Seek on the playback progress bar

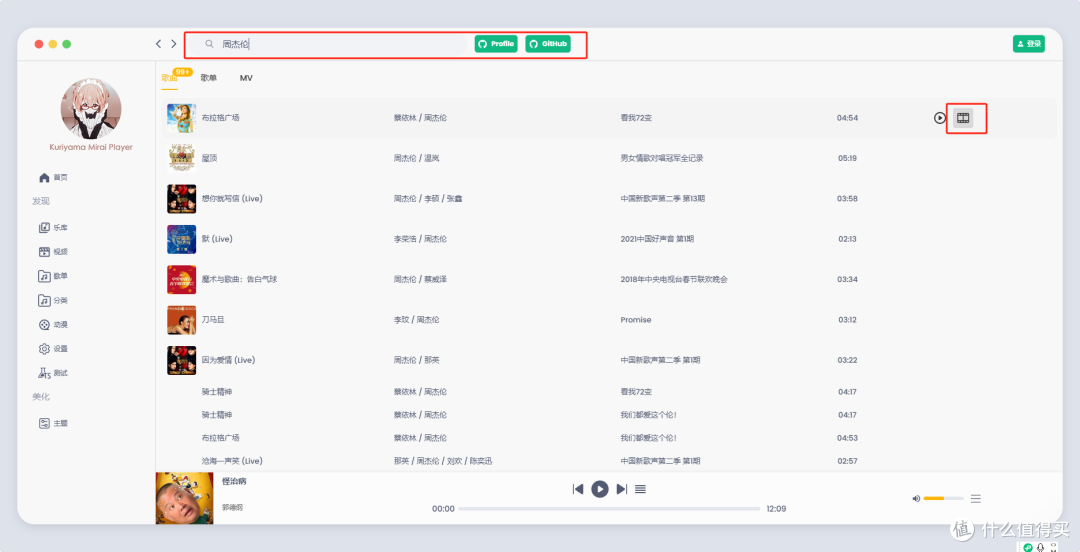point(609,509)
